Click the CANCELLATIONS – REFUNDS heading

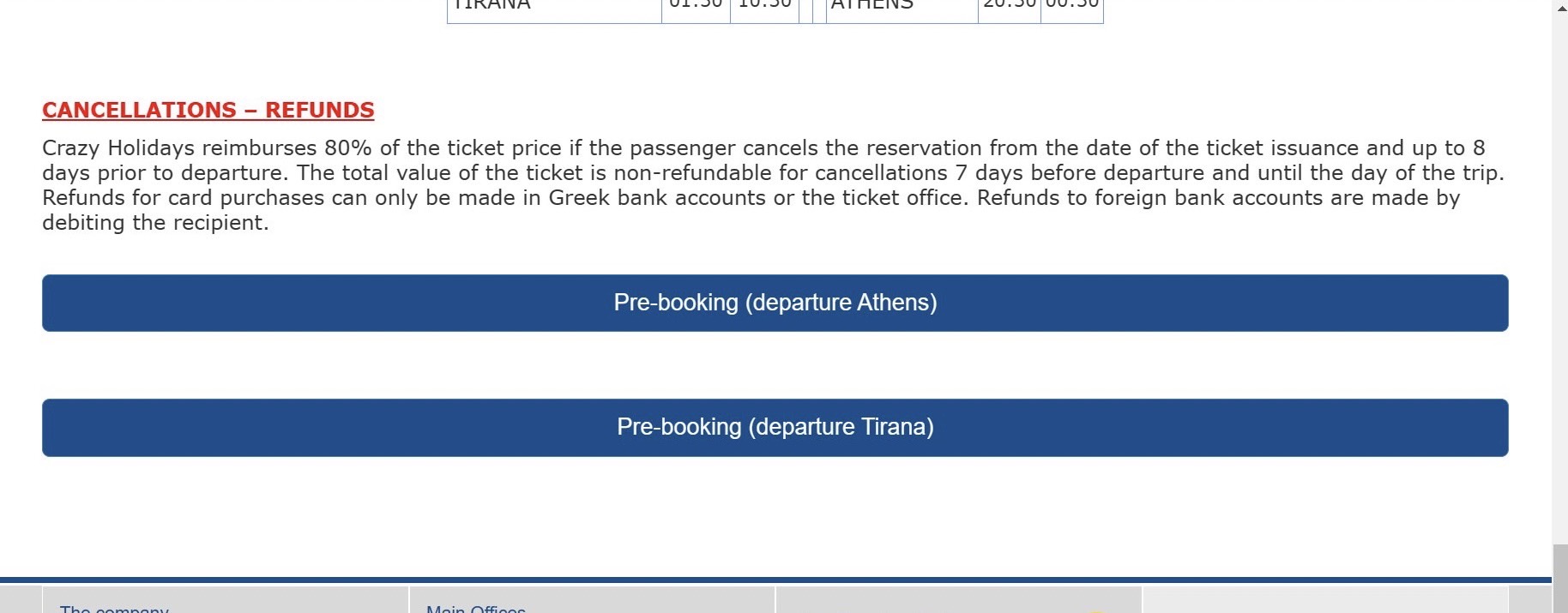tap(208, 111)
